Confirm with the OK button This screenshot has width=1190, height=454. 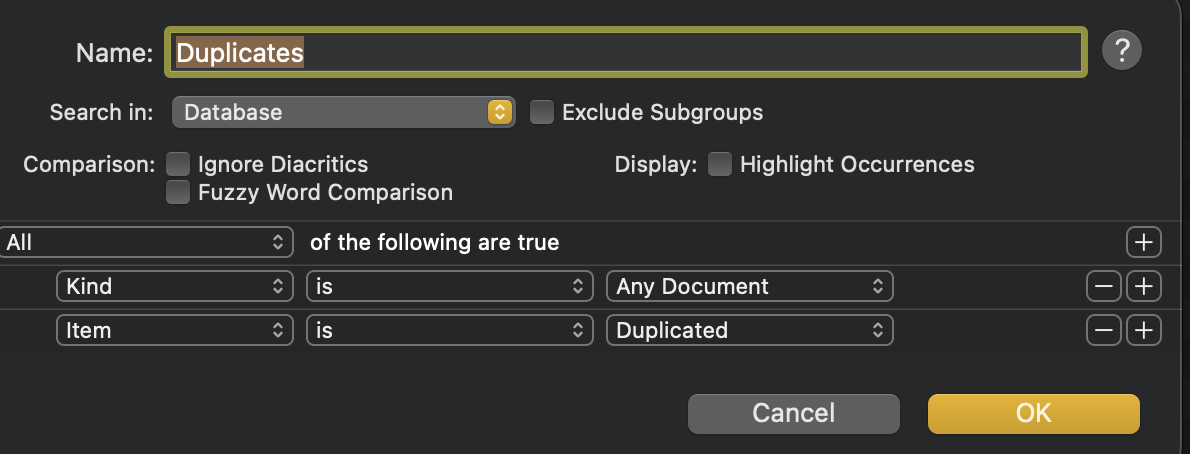1033,413
